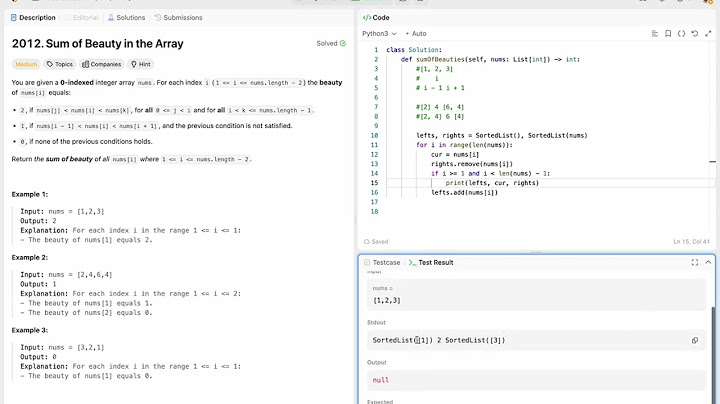Open the Companies tag

[x=101, y=64]
